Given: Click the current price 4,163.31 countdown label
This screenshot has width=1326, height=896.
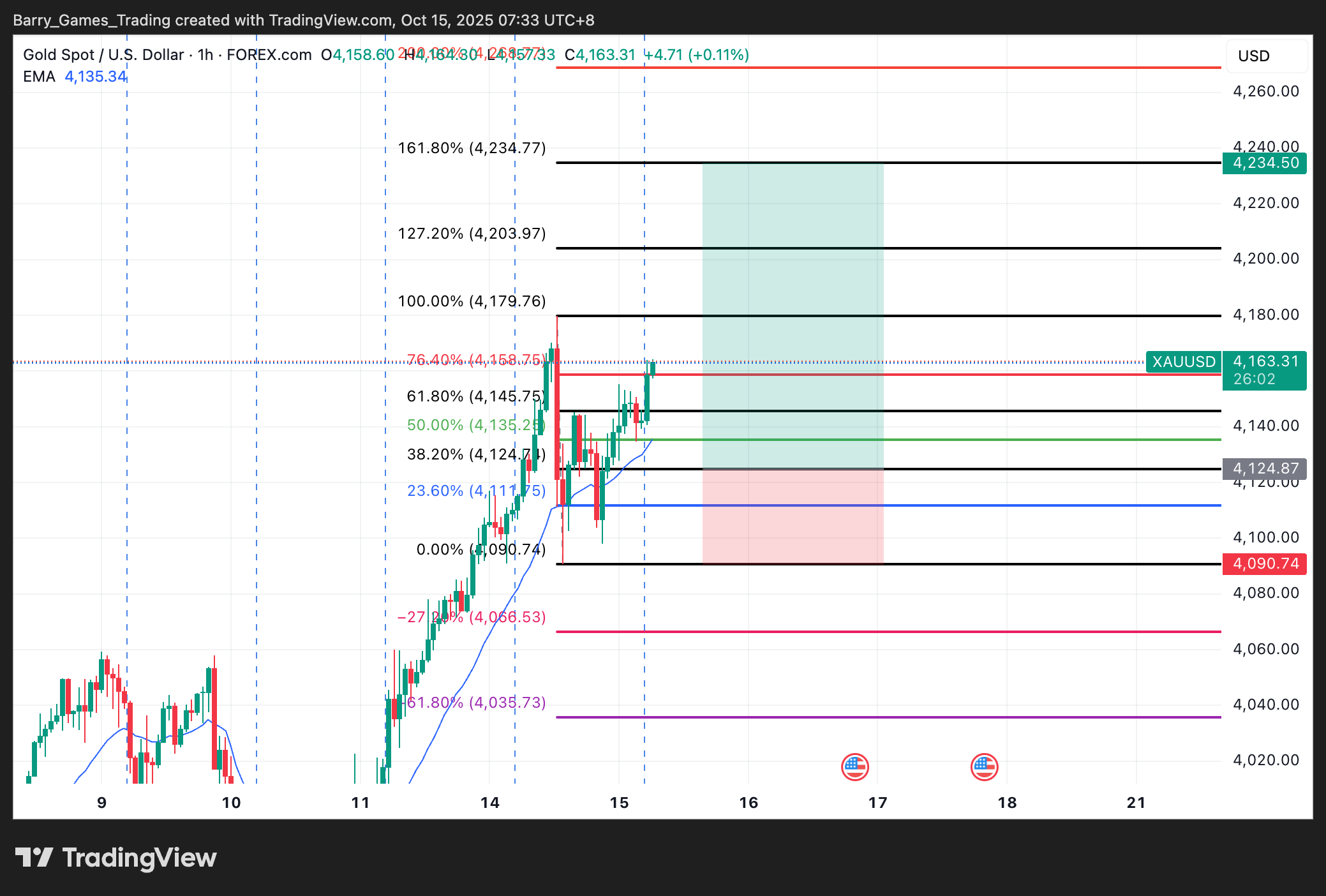Looking at the screenshot, I should 1265,370.
